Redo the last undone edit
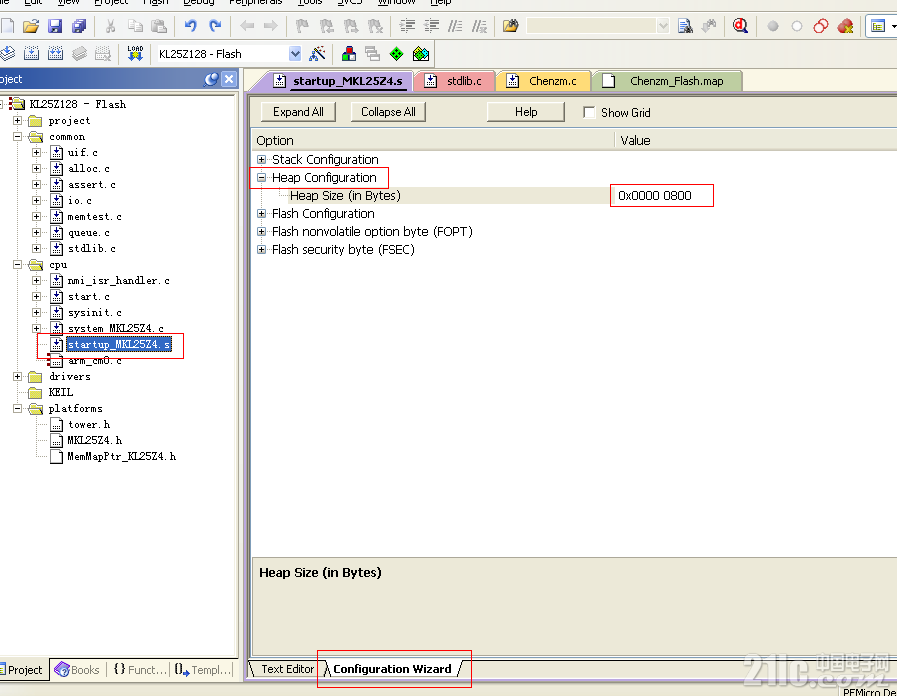897x696 pixels. coord(215,26)
